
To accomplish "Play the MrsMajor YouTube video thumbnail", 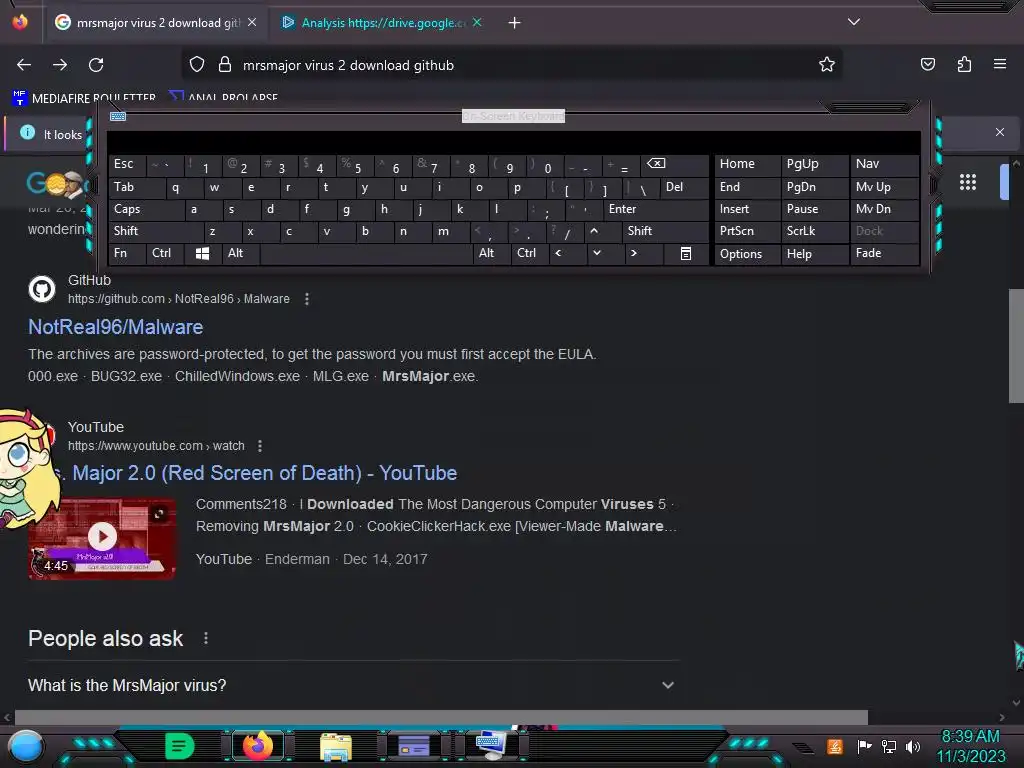I will point(103,537).
